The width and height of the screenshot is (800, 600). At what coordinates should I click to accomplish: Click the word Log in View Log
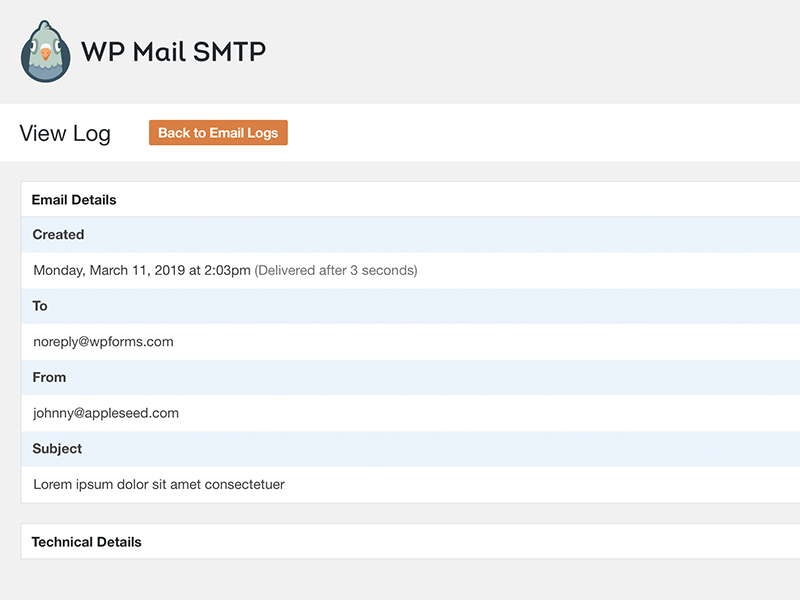[93, 134]
